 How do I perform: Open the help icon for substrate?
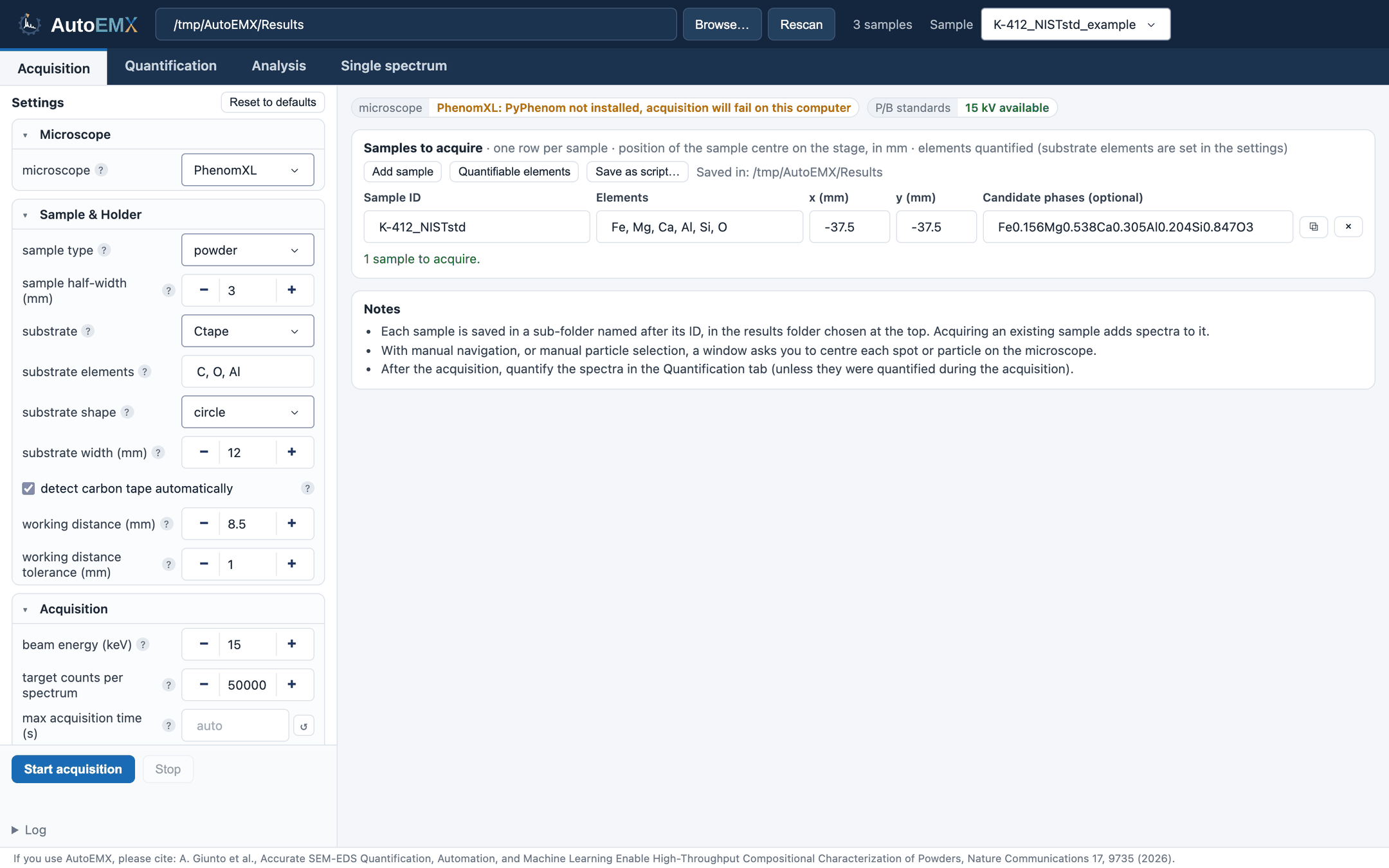click(x=88, y=331)
